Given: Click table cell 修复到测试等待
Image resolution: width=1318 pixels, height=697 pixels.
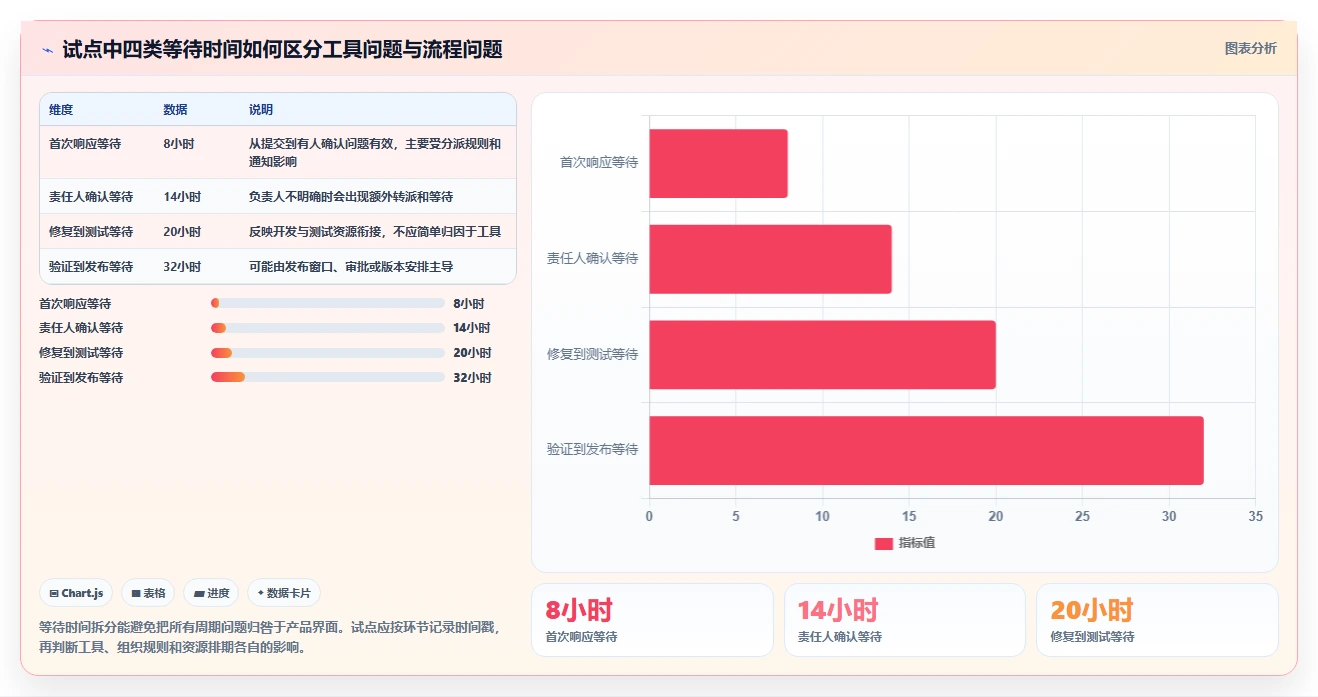Looking at the screenshot, I should (91, 232).
